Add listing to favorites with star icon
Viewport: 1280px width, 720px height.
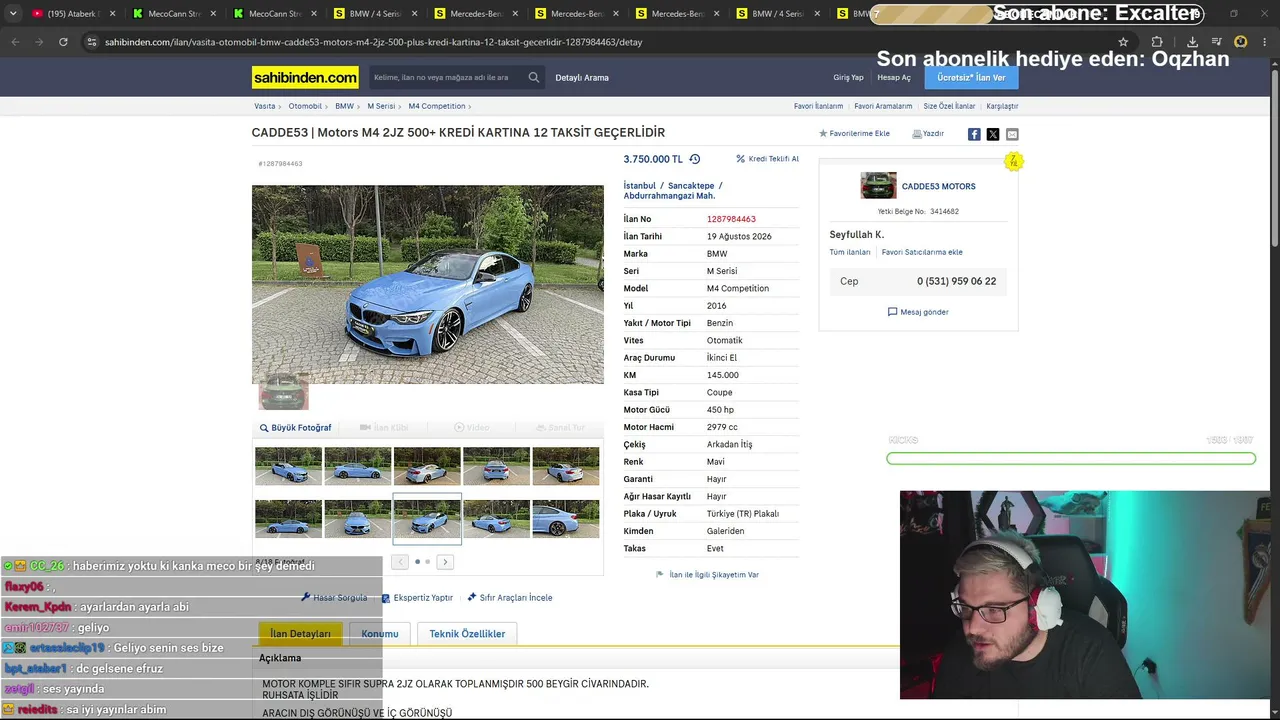(x=854, y=133)
